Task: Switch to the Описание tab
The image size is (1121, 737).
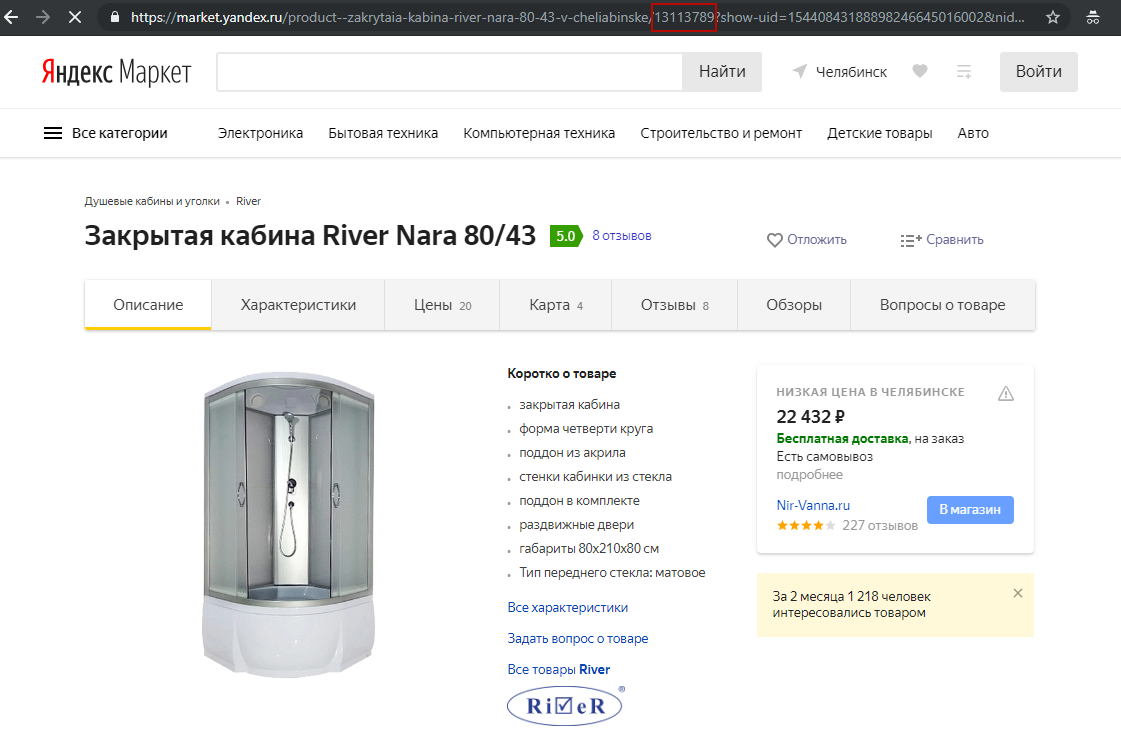Action: pos(148,305)
